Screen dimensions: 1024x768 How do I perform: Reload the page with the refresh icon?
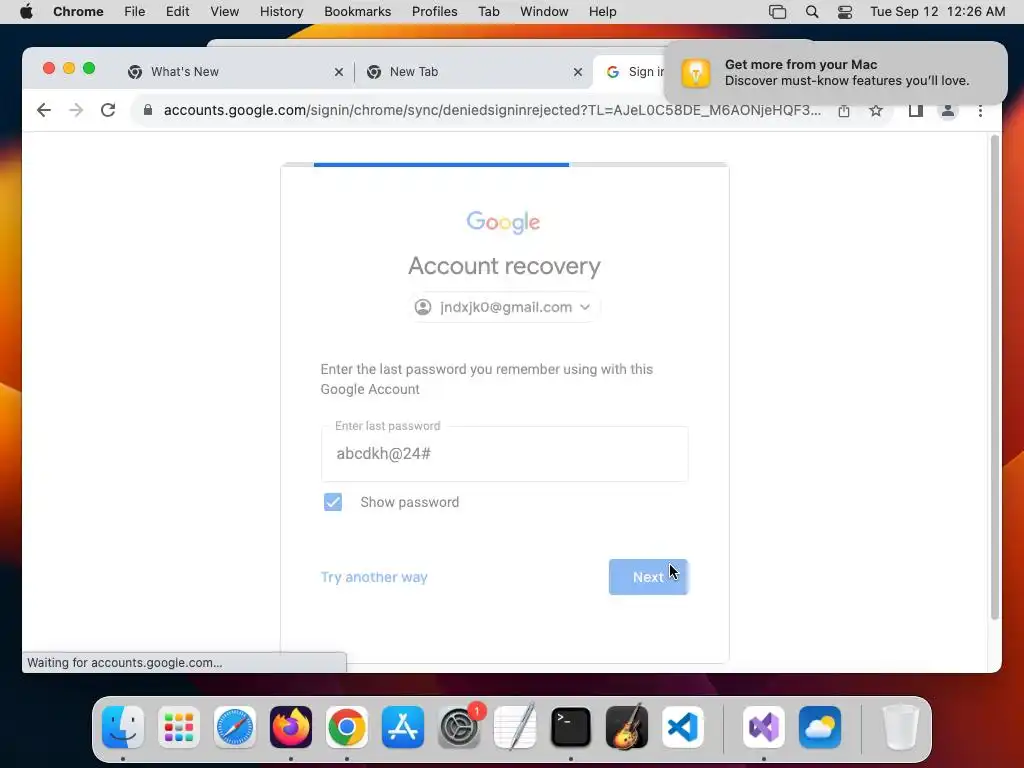[108, 110]
